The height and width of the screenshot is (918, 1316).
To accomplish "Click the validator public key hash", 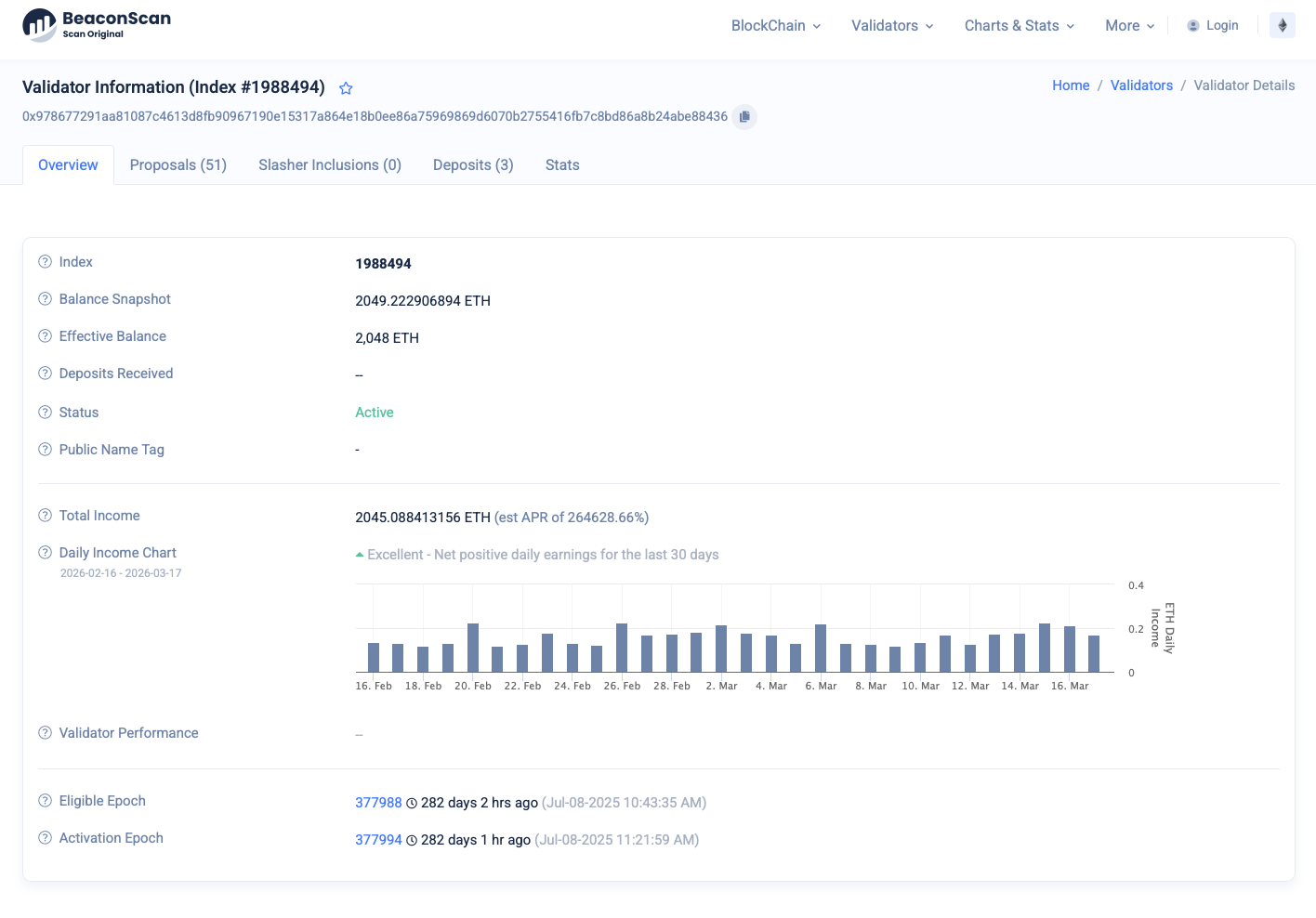I will coord(375,117).
